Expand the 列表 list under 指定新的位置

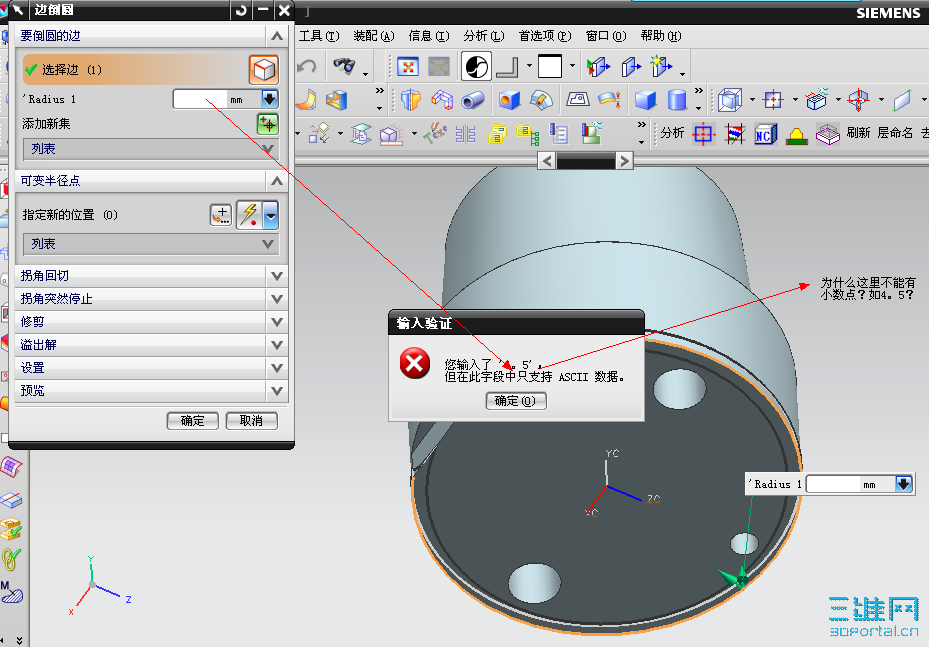pos(150,244)
